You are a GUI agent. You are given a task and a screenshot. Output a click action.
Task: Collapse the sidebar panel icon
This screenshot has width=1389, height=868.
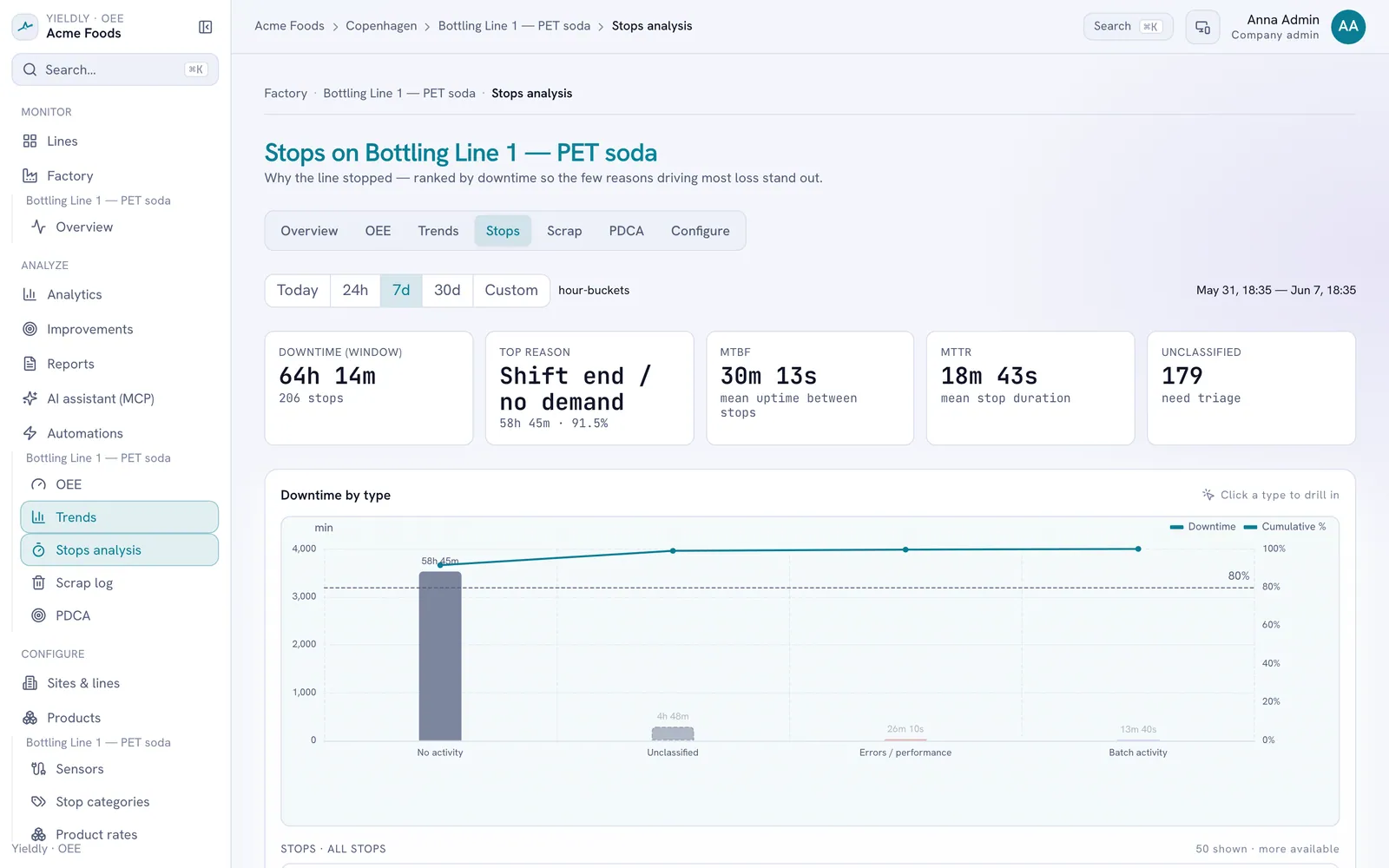206,27
